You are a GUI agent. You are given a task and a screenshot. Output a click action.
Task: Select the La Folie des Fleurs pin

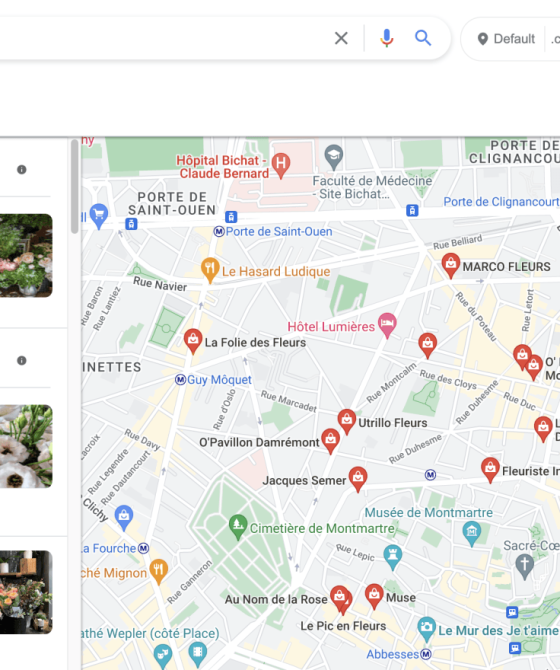pos(193,341)
